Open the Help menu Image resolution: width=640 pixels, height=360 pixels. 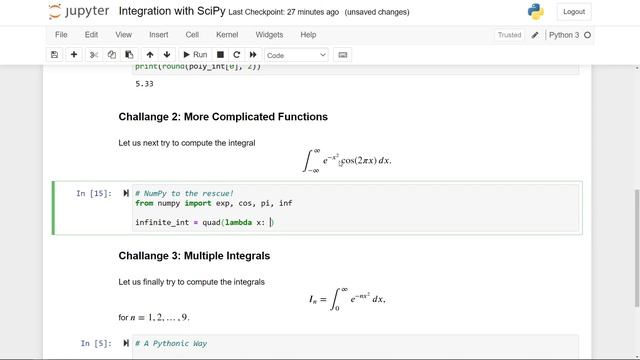point(308,35)
